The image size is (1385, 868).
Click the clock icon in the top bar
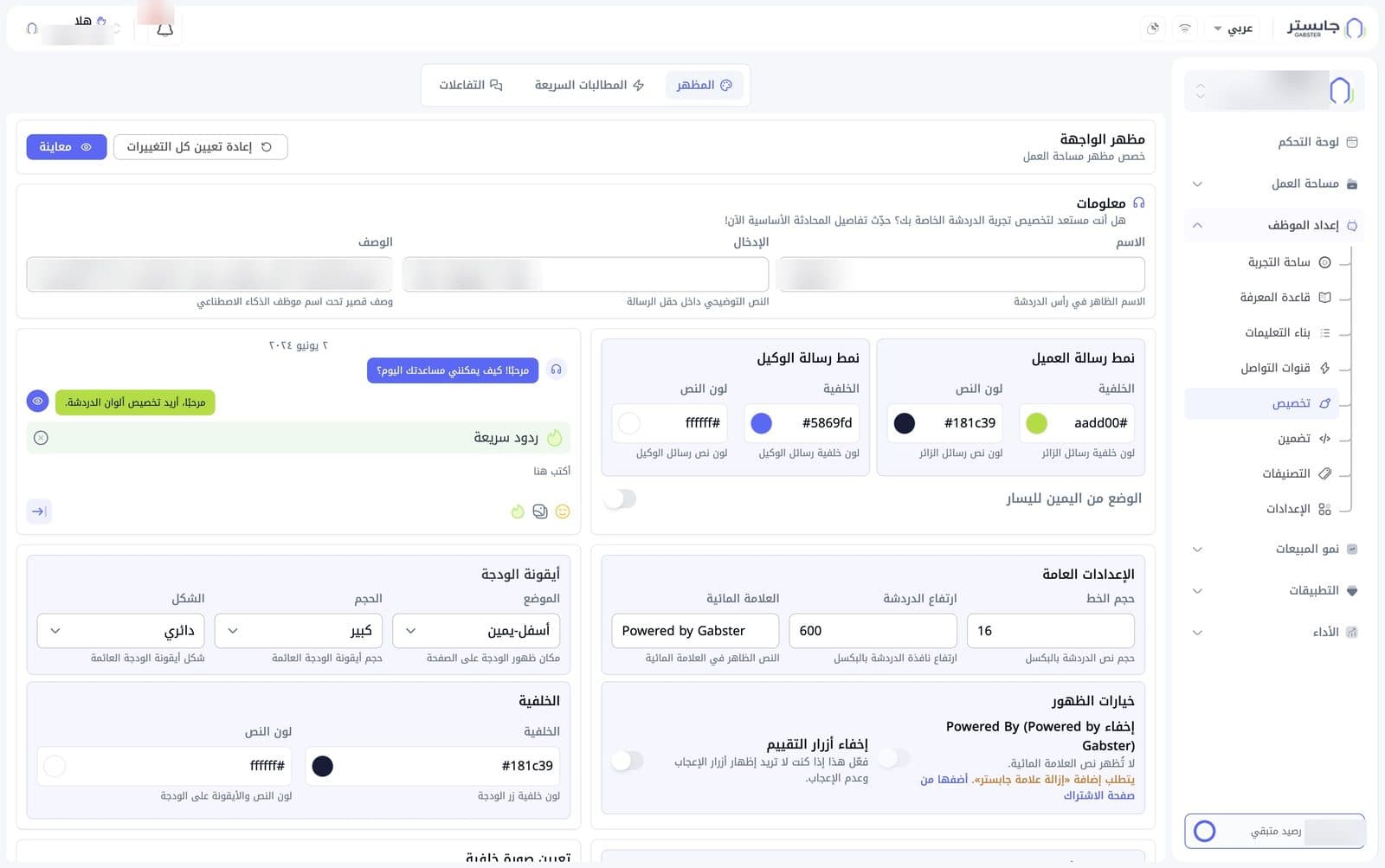pyautogui.click(x=1153, y=29)
